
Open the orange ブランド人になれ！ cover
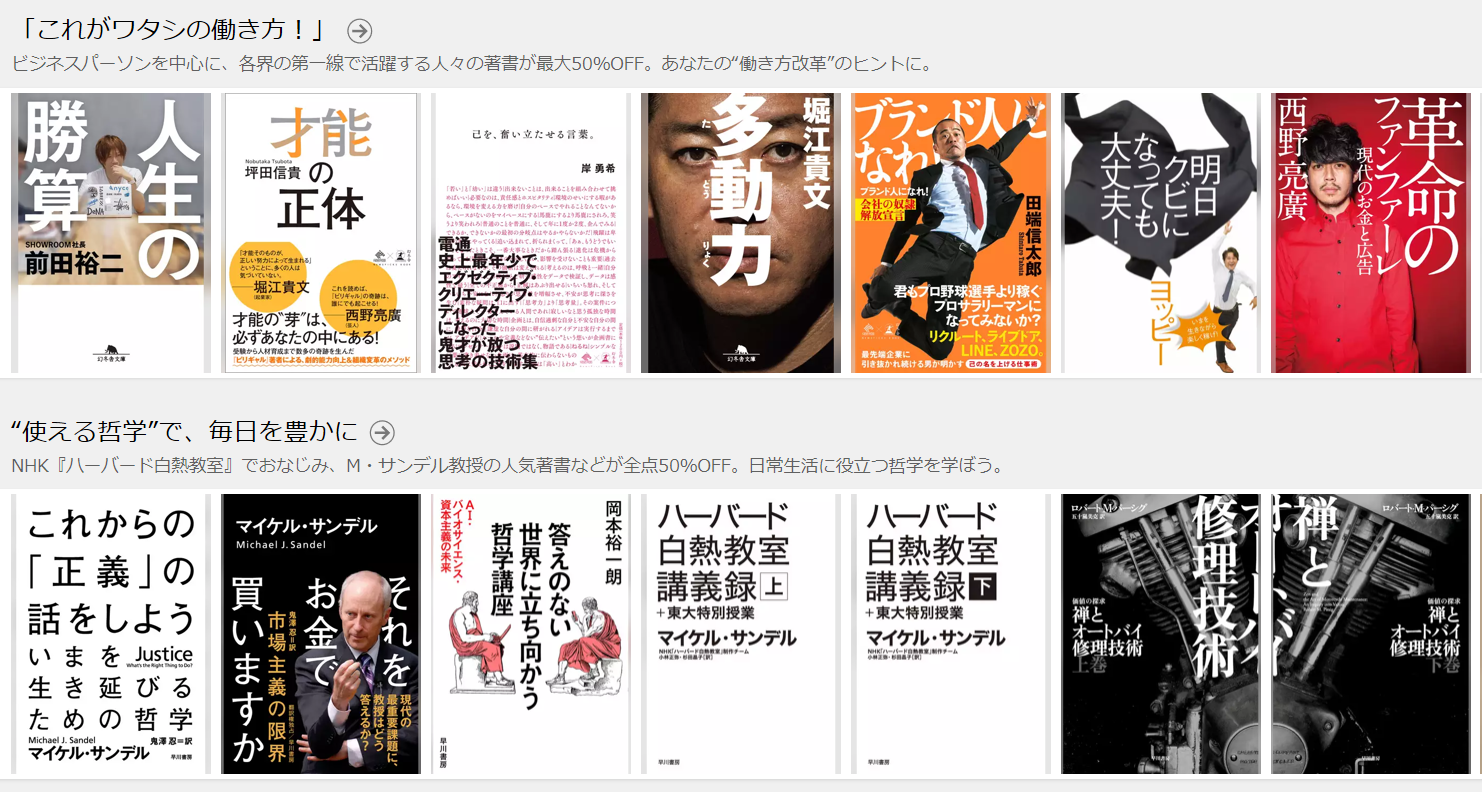click(951, 233)
